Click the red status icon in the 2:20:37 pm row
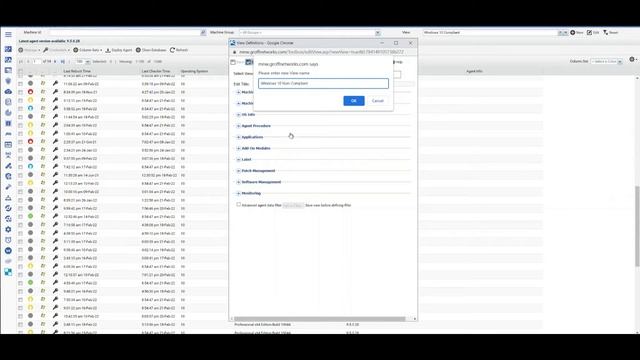This screenshot has height=360, width=640. pos(30,142)
